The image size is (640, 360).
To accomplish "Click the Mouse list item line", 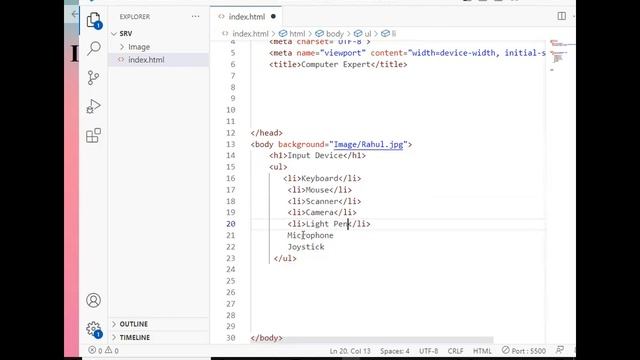I will [320, 190].
